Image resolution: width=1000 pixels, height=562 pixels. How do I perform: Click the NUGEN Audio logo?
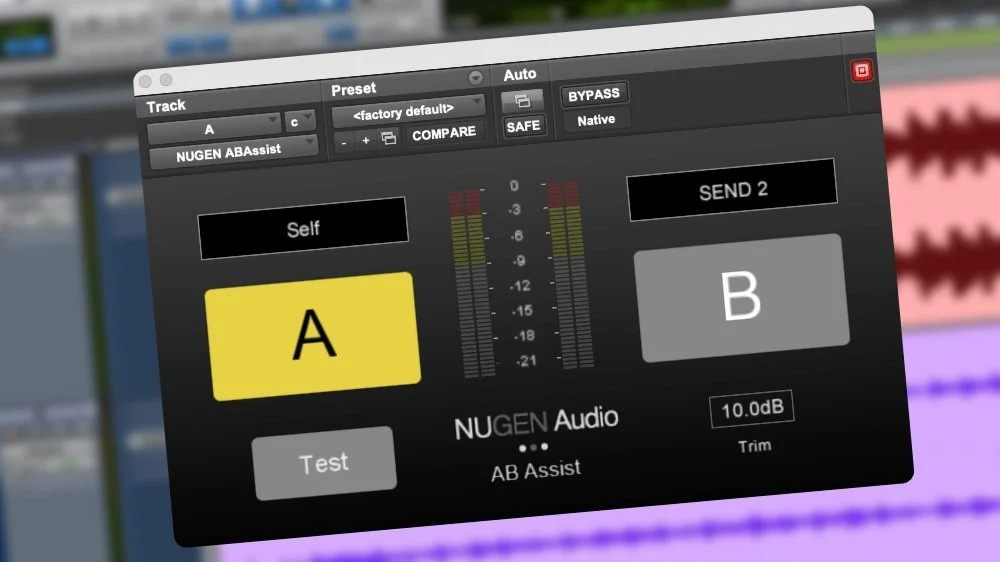536,424
